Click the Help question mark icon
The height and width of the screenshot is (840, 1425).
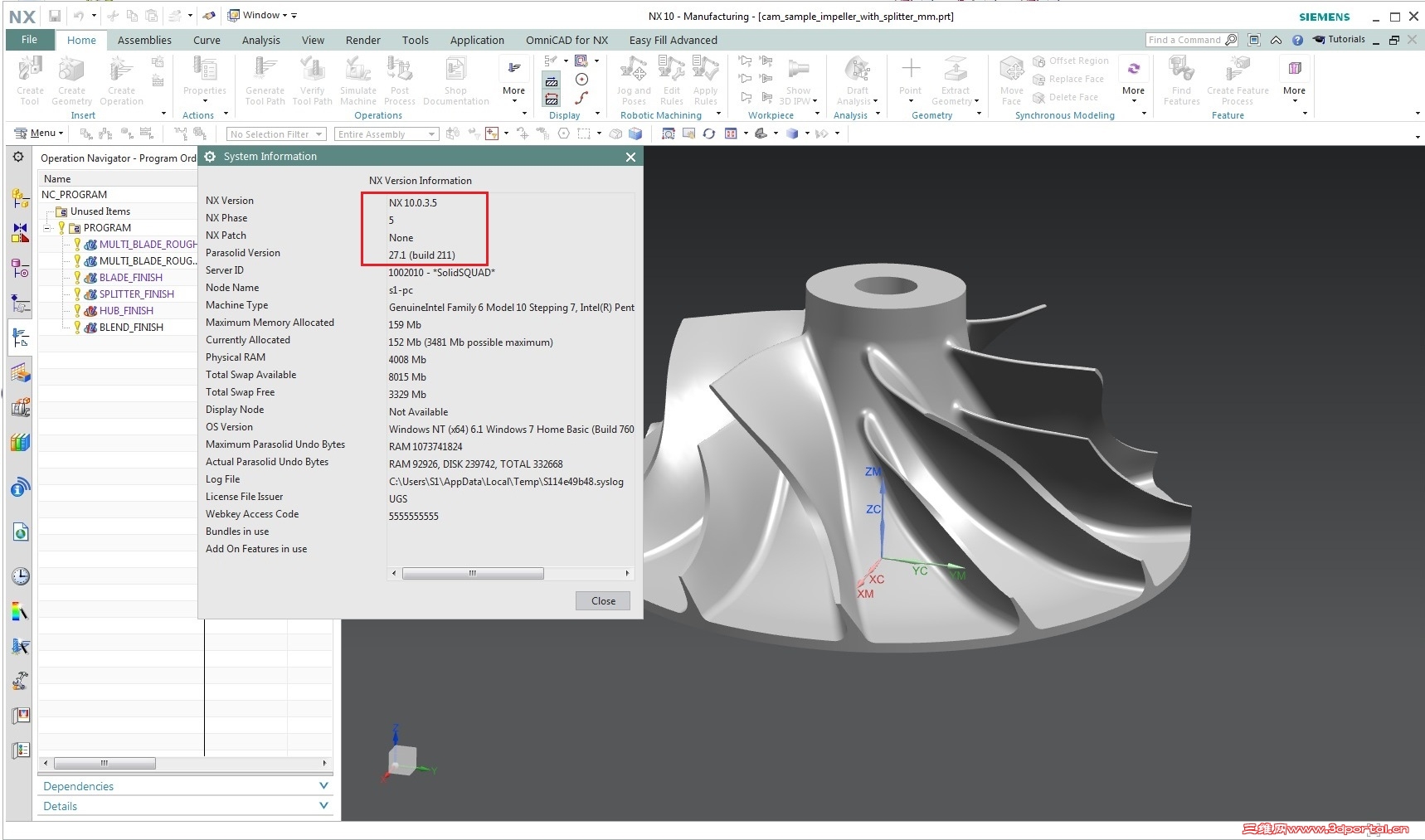click(x=1297, y=40)
